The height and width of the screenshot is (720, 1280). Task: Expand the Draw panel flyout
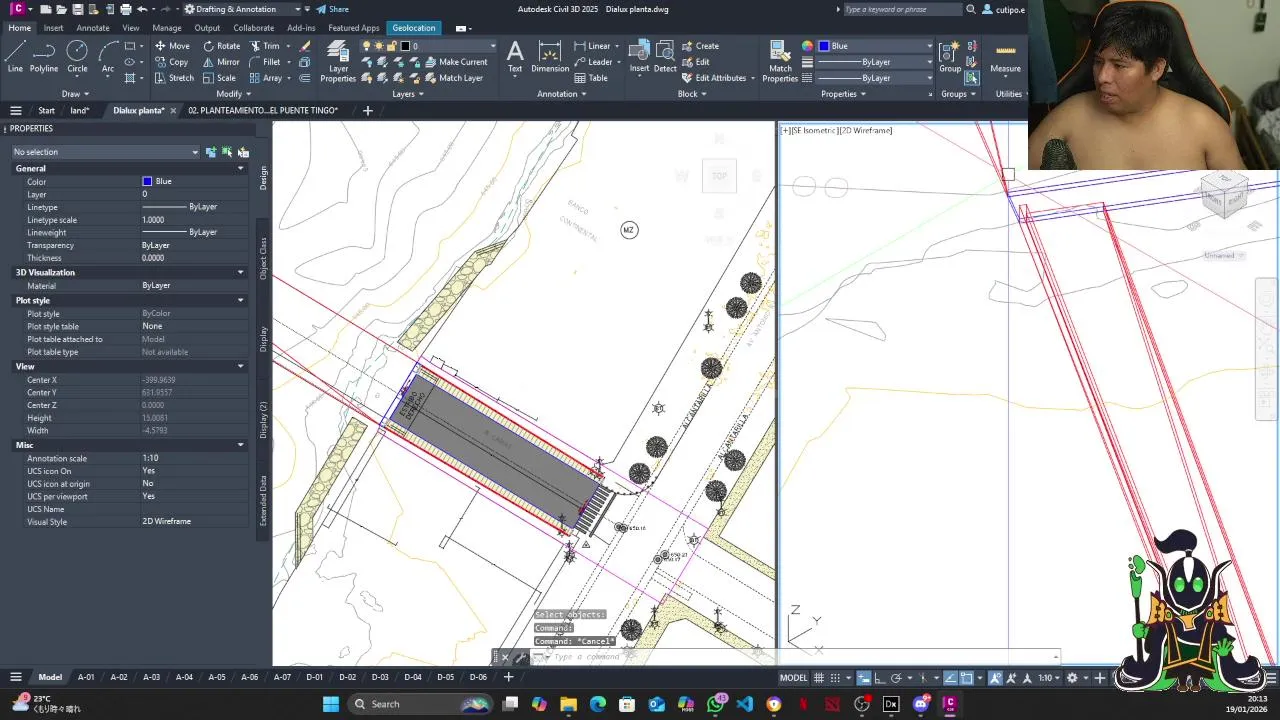[75, 94]
